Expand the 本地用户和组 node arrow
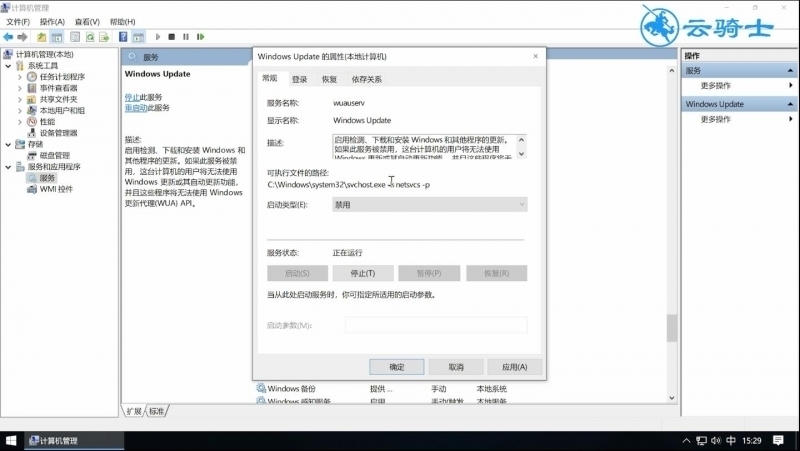The width and height of the screenshot is (800, 451). 20,111
